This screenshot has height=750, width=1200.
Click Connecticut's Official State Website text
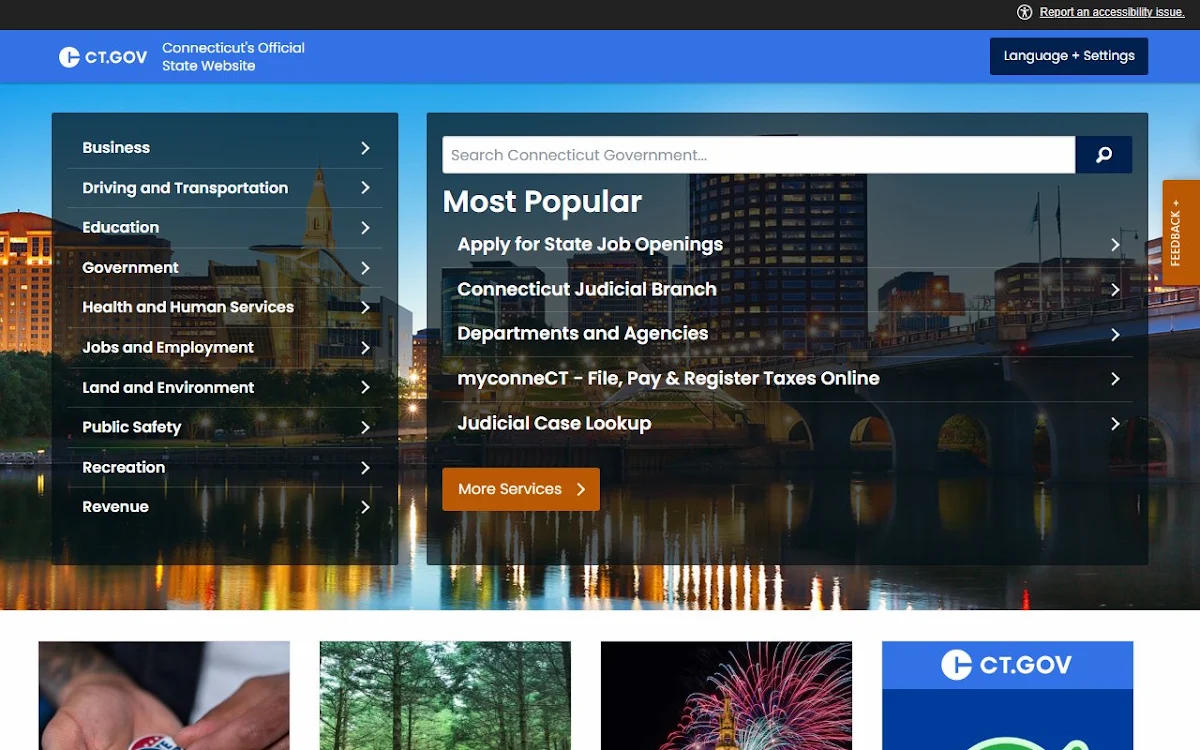[x=234, y=57]
